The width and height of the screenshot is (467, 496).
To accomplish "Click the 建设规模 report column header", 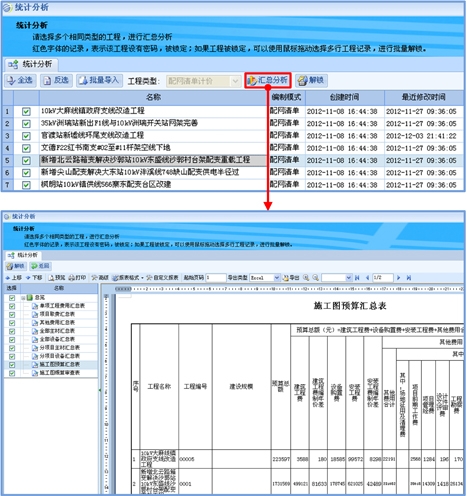I will click(x=241, y=387).
